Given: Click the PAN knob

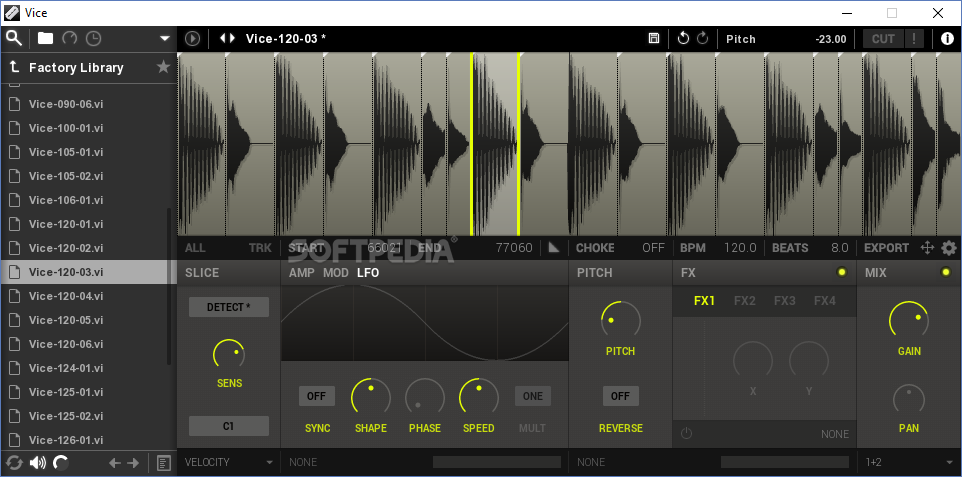Looking at the screenshot, I should point(909,398).
